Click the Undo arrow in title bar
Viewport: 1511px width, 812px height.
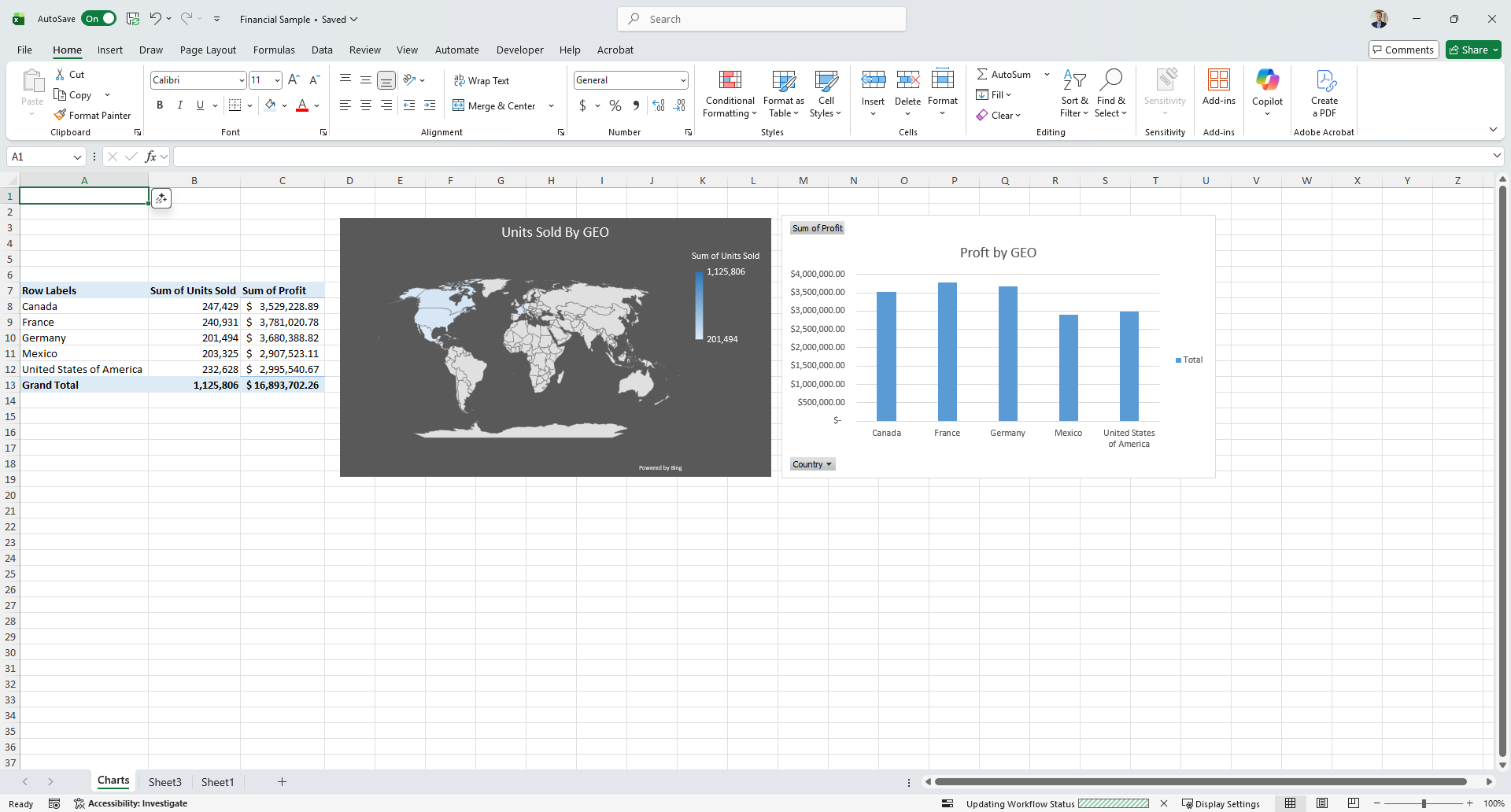click(156, 19)
